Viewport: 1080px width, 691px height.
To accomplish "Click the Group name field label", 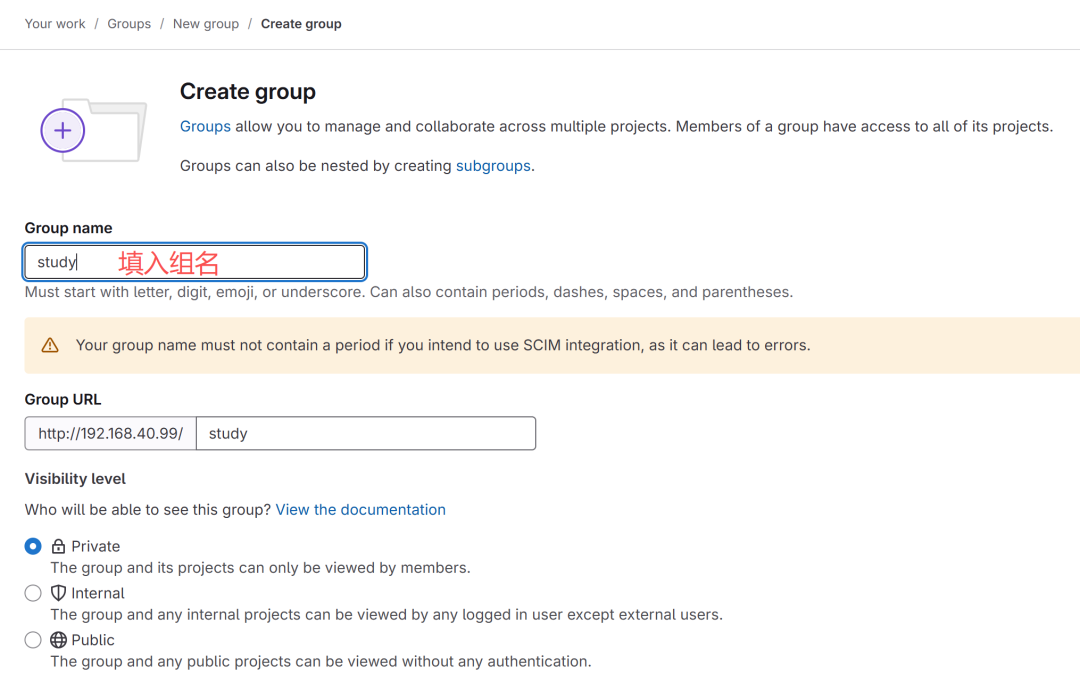I will (68, 228).
